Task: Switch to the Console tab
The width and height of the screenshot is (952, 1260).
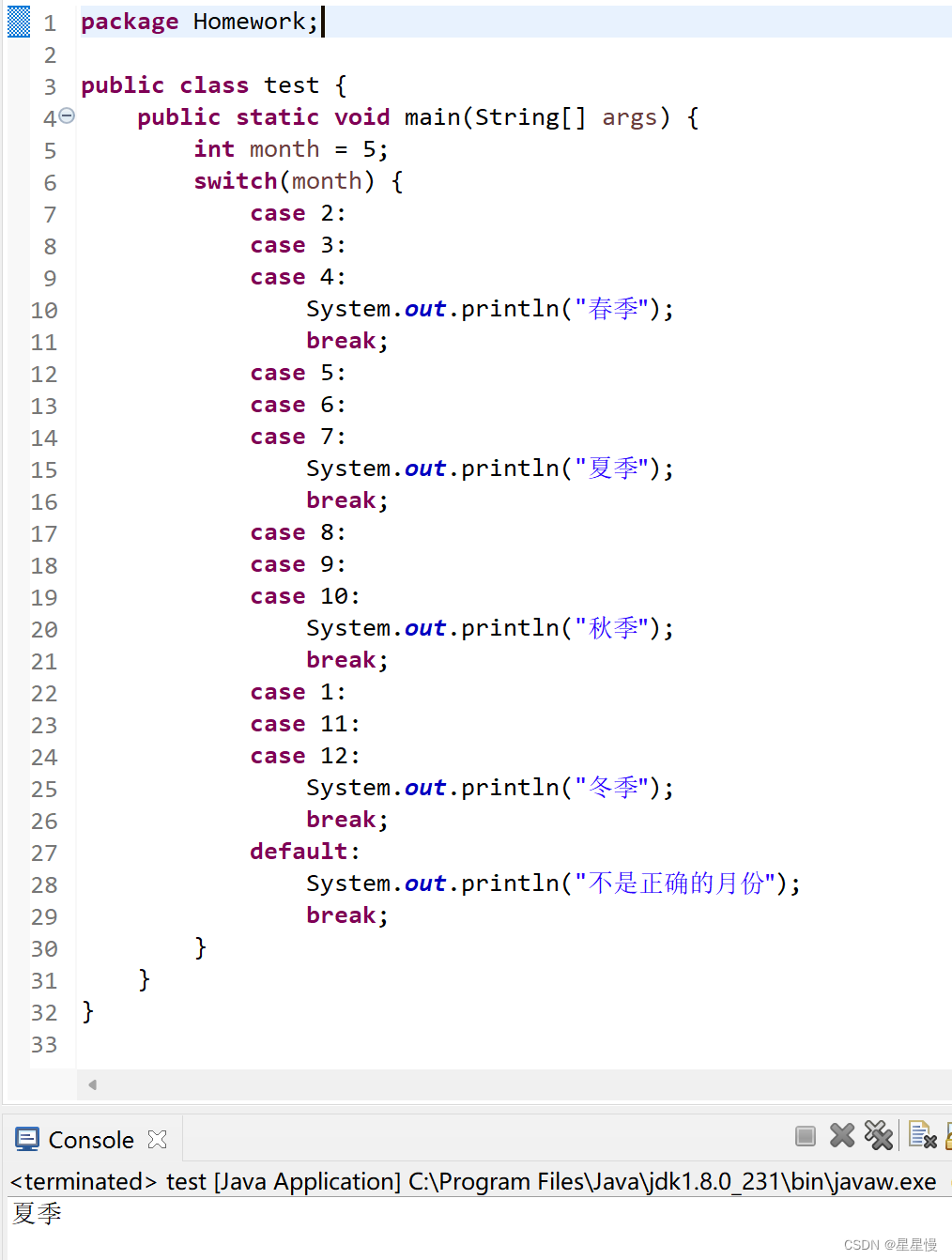Action: pyautogui.click(x=93, y=1138)
